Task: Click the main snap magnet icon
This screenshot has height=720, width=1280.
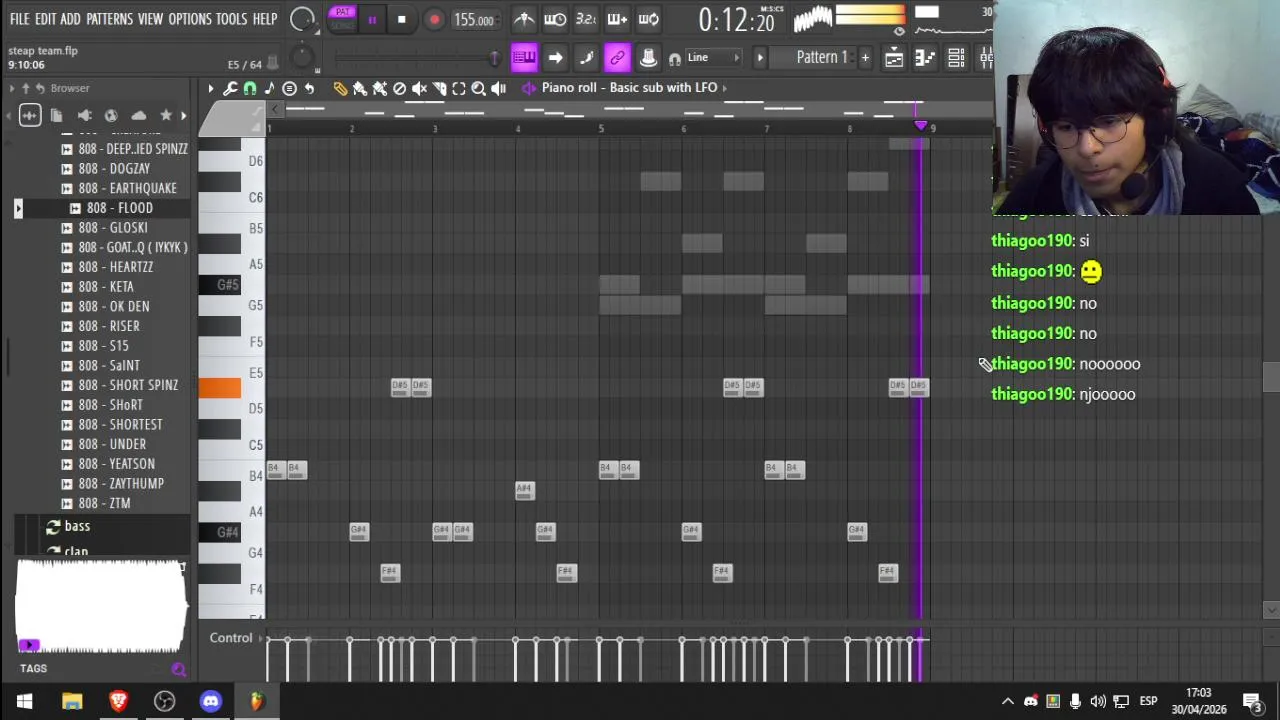Action: (675, 59)
